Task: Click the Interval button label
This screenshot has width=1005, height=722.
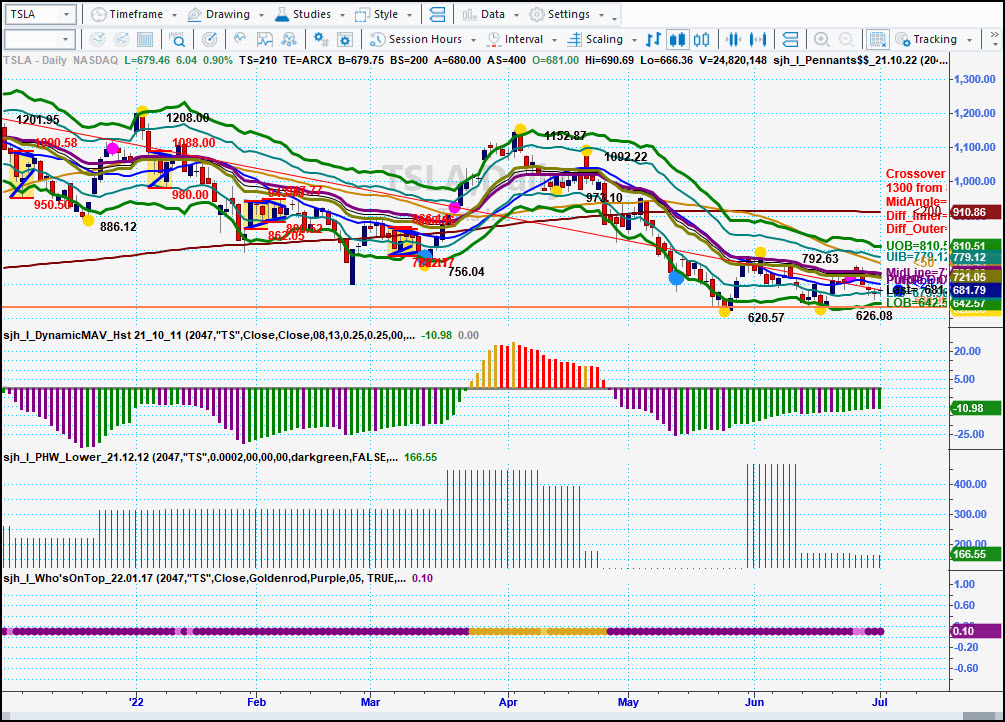Action: (524, 39)
